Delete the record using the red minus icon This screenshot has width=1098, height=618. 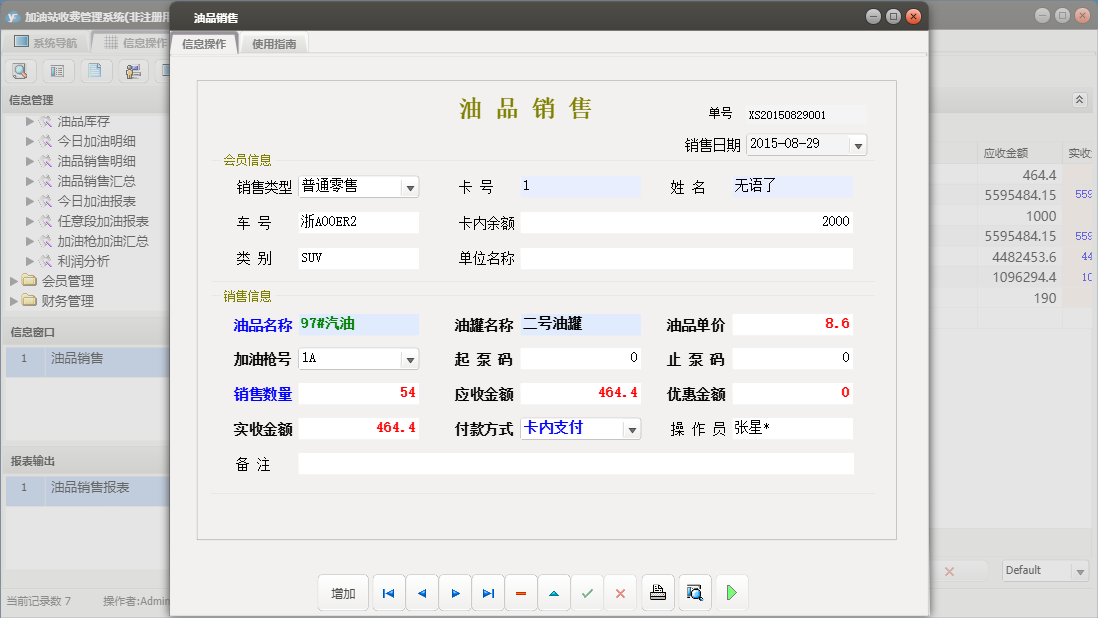click(x=521, y=592)
